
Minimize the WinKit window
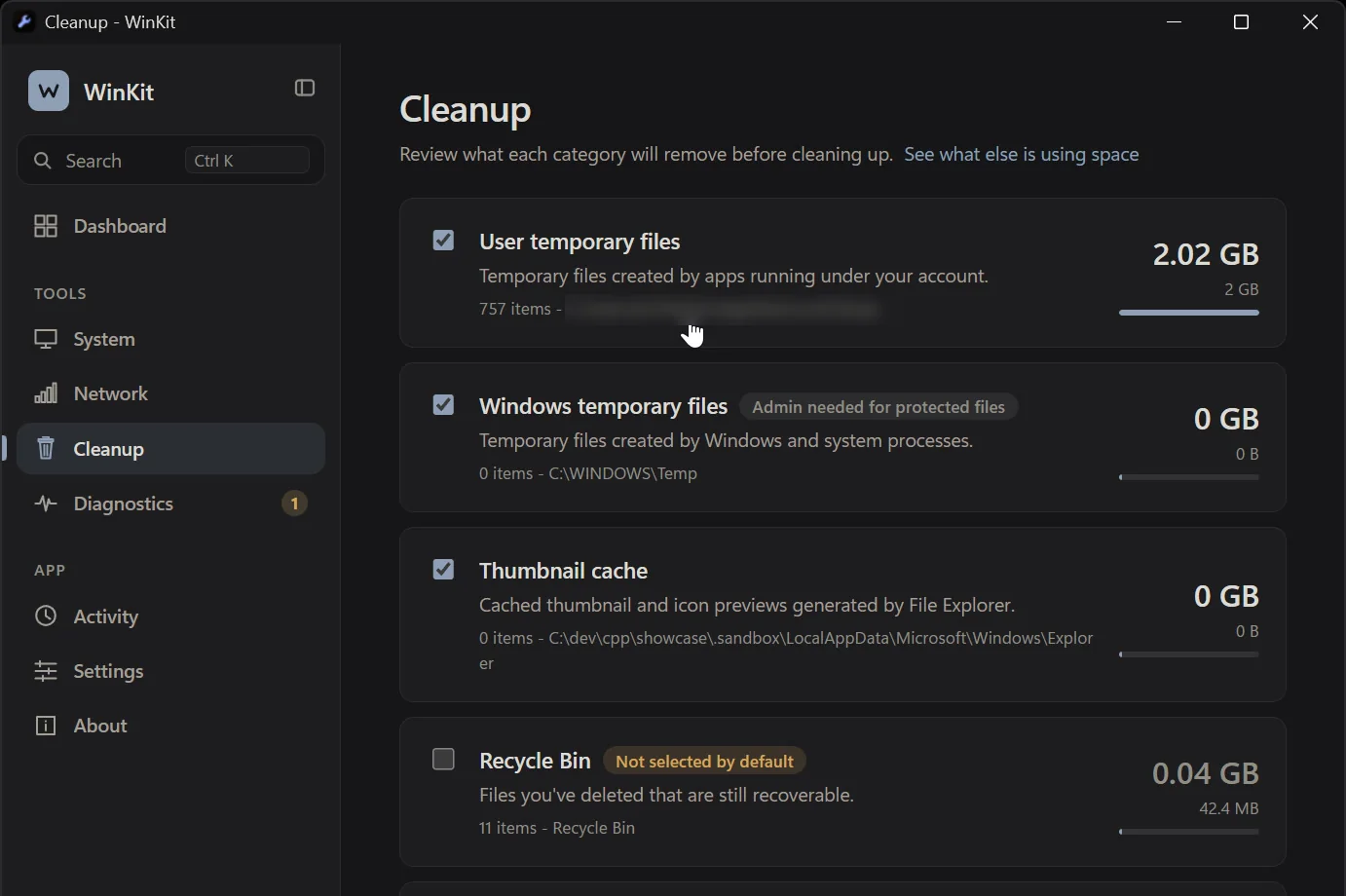tap(1175, 21)
